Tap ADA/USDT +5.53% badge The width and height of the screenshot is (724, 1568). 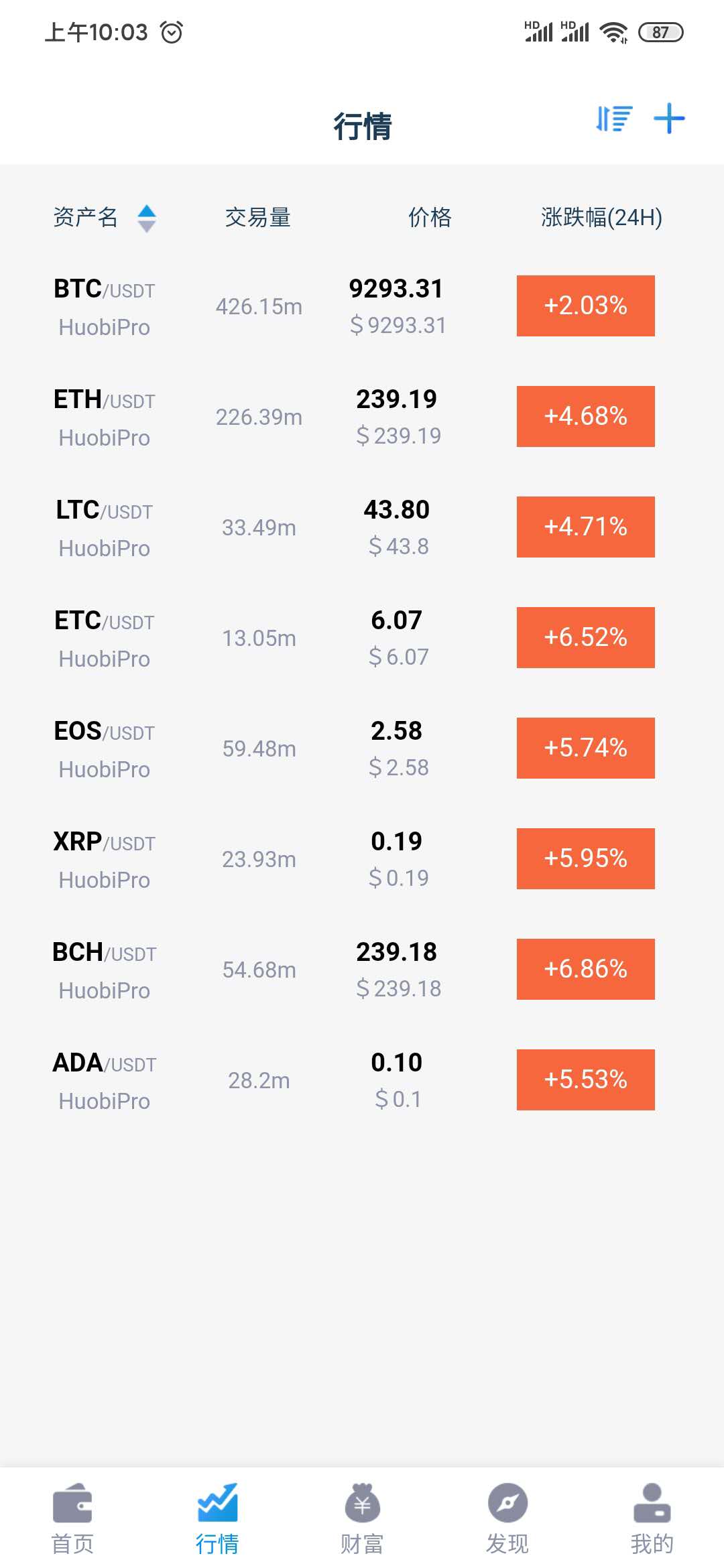click(x=586, y=1080)
